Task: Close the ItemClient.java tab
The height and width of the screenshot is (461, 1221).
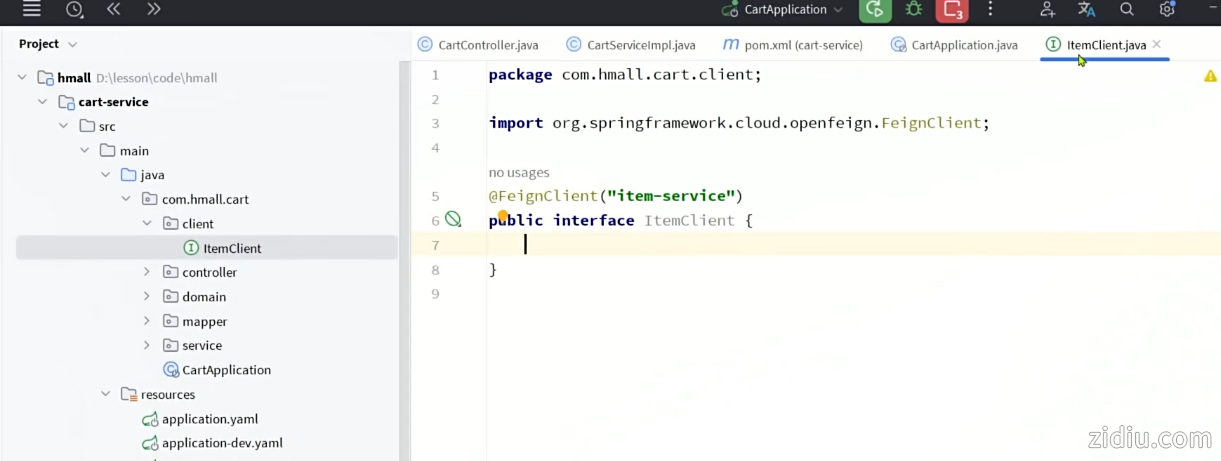Action: click(1157, 44)
